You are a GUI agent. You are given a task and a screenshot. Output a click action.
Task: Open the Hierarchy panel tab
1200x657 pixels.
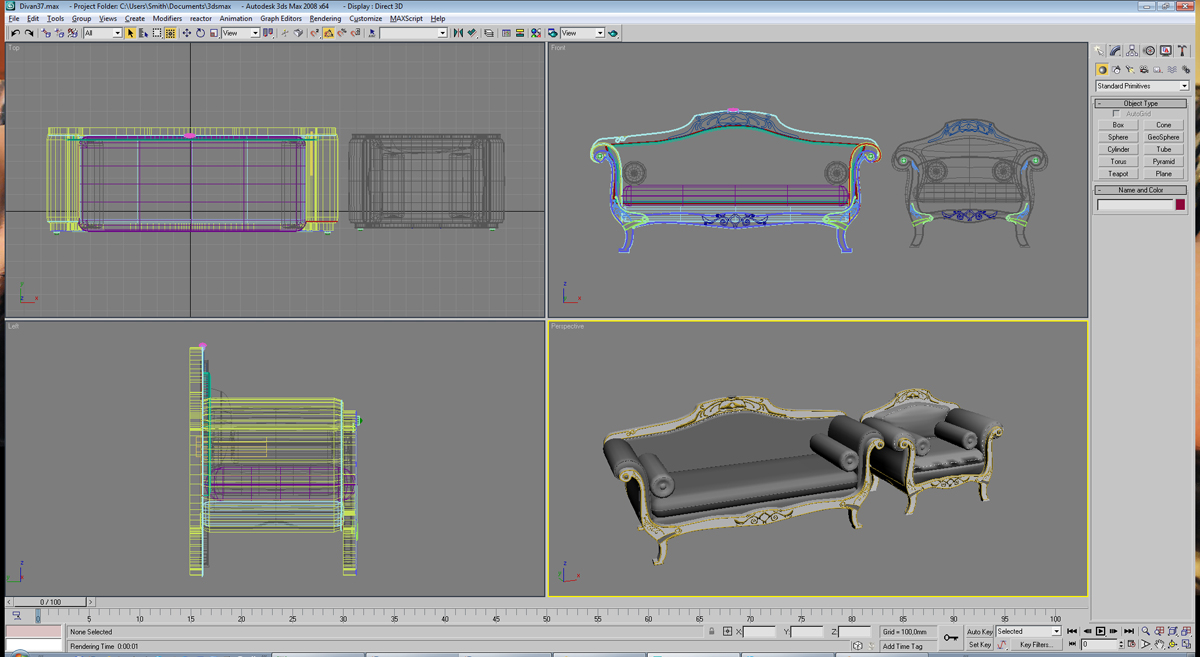tap(1132, 50)
